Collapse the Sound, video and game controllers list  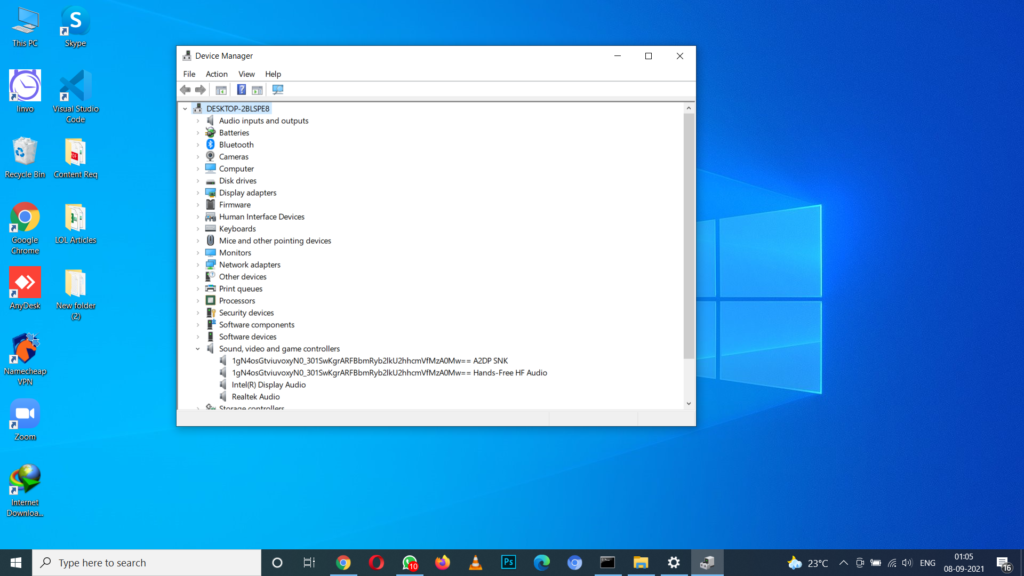(196, 348)
